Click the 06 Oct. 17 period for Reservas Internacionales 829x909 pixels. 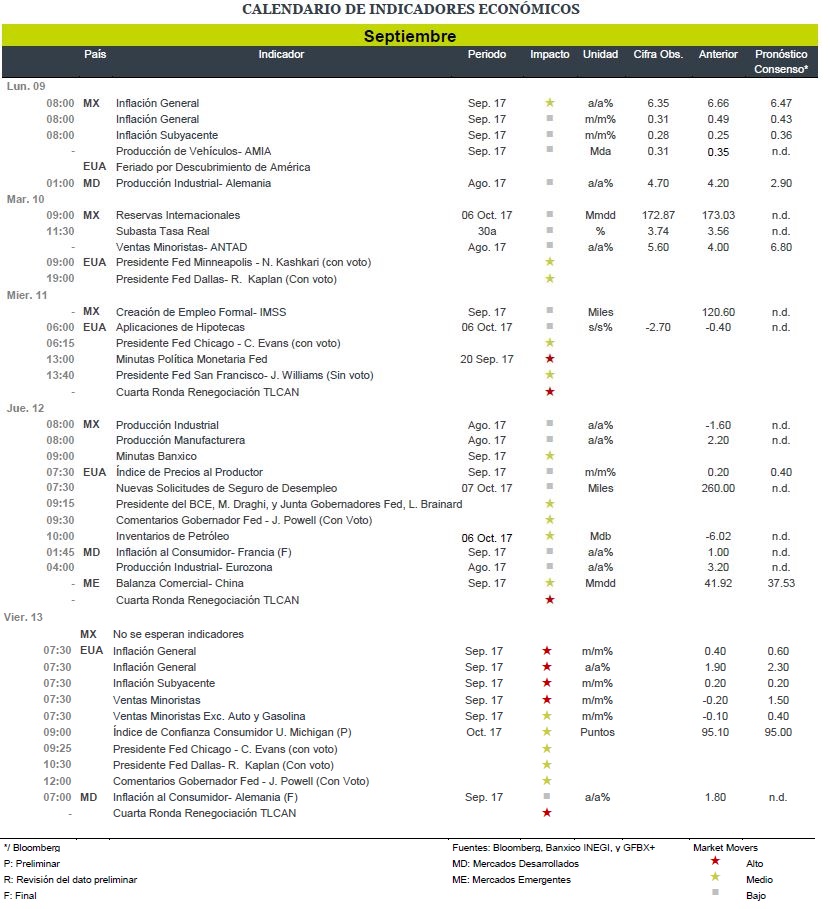[487, 215]
